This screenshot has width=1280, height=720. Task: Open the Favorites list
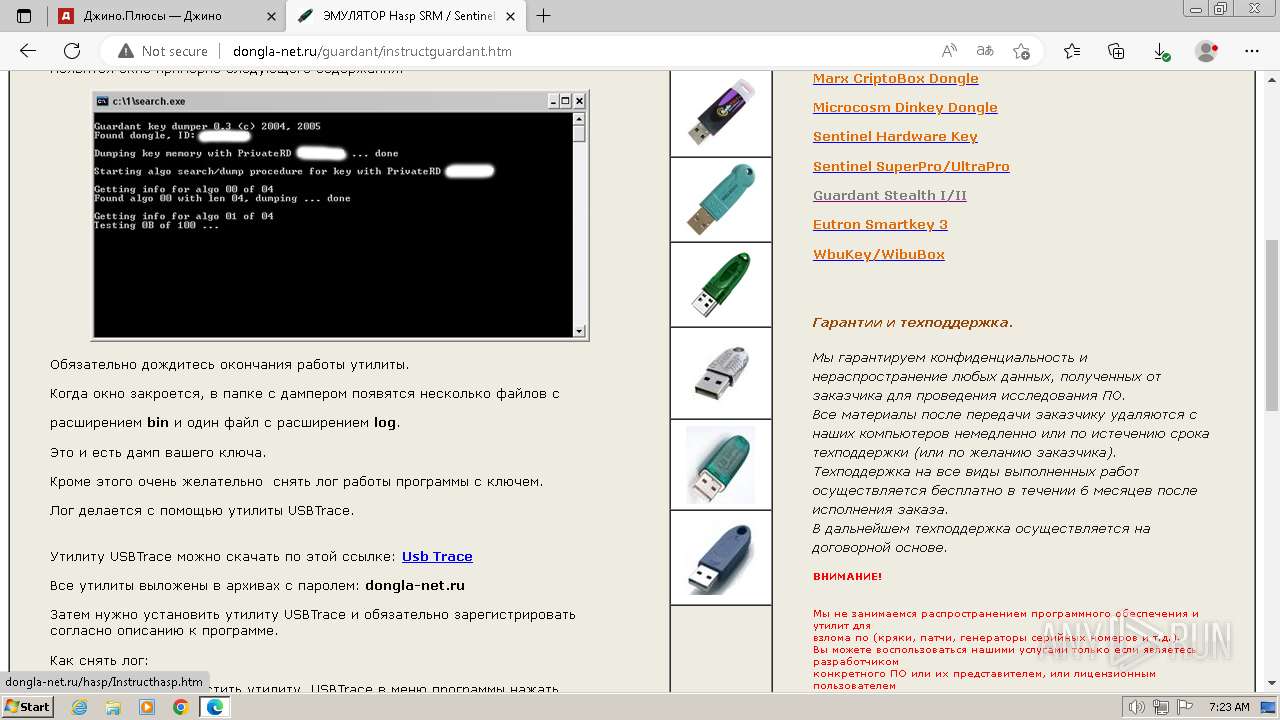coord(1072,51)
